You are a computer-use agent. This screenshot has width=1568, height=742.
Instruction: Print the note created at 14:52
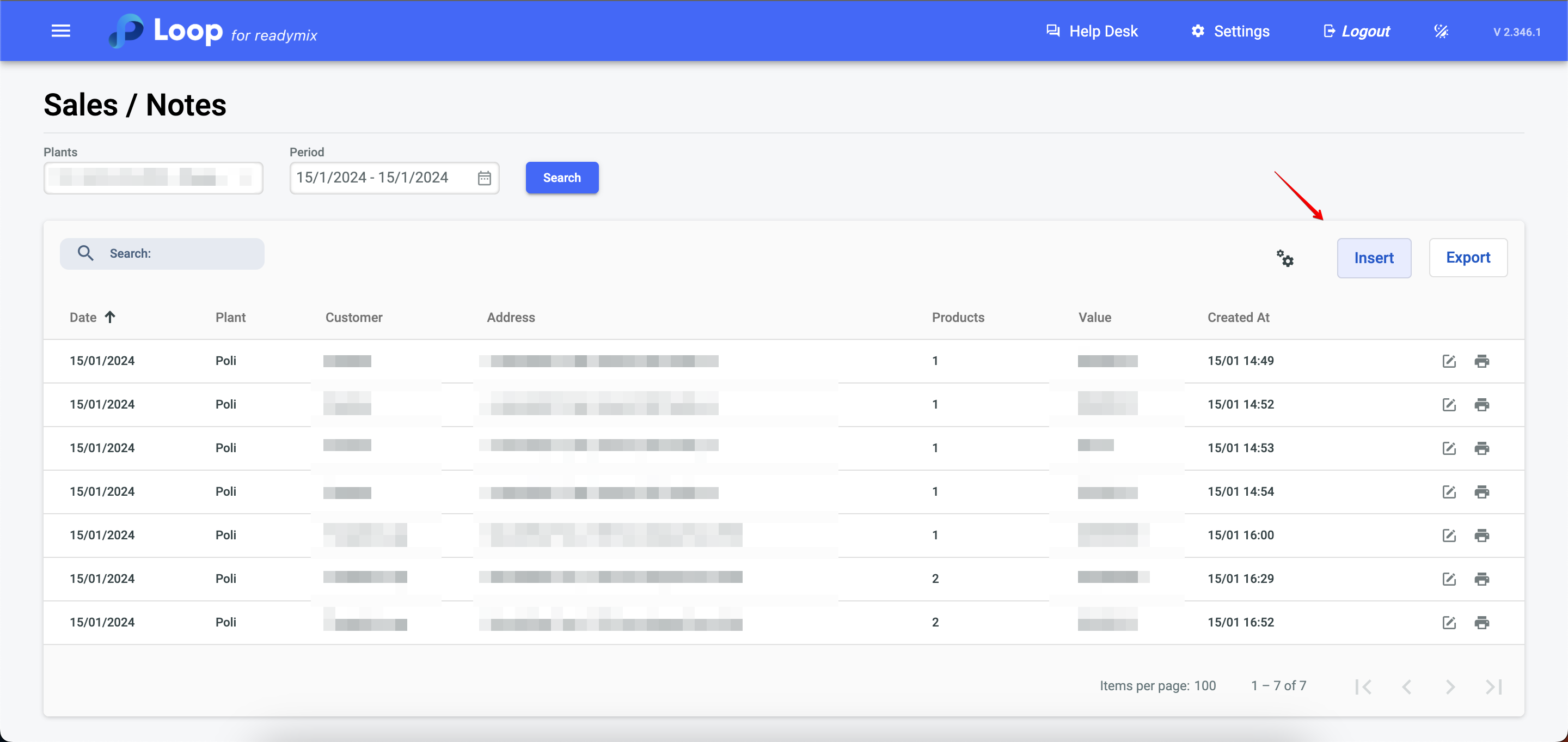coord(1481,405)
